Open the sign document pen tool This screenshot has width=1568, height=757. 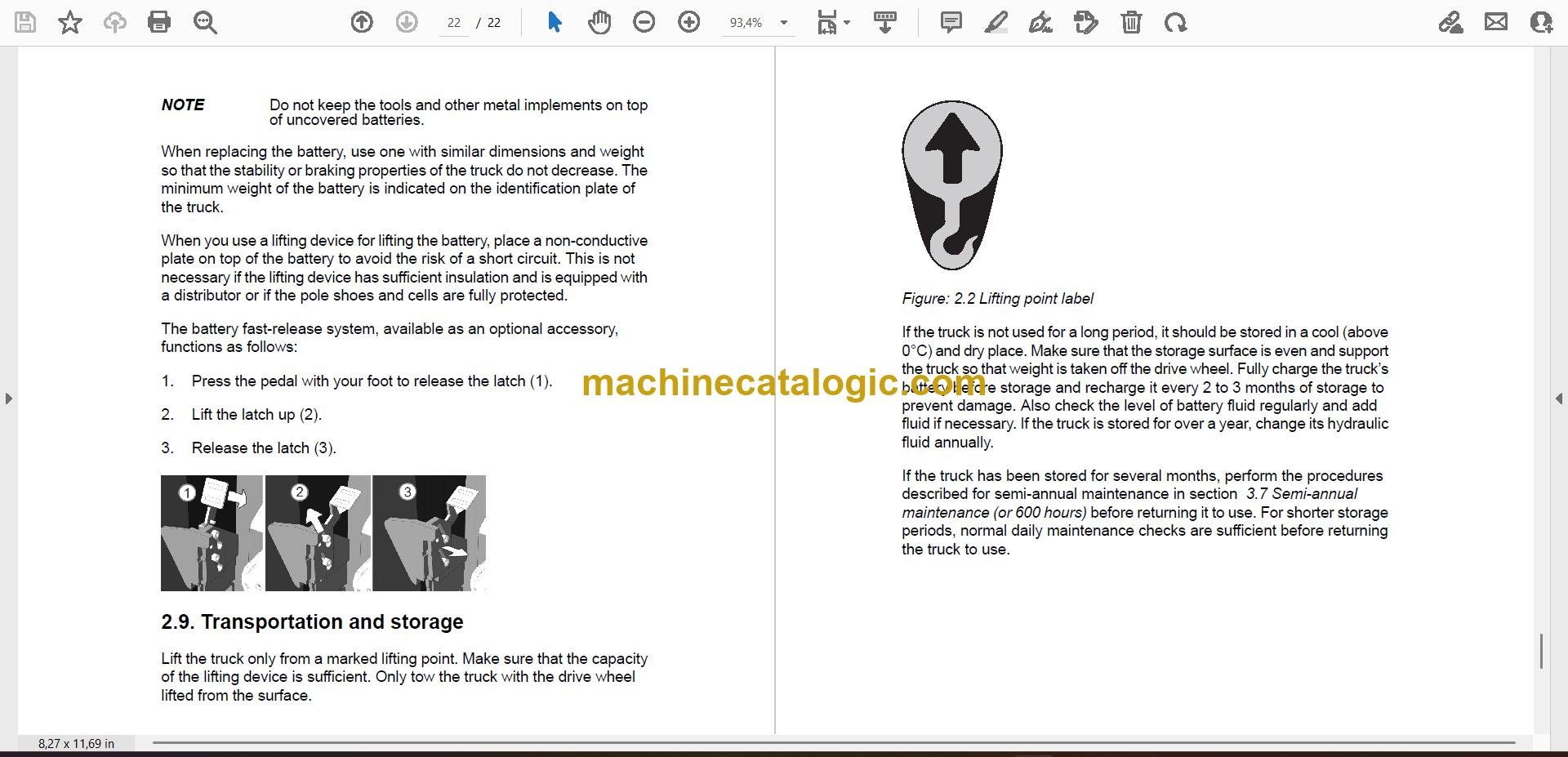1040,22
